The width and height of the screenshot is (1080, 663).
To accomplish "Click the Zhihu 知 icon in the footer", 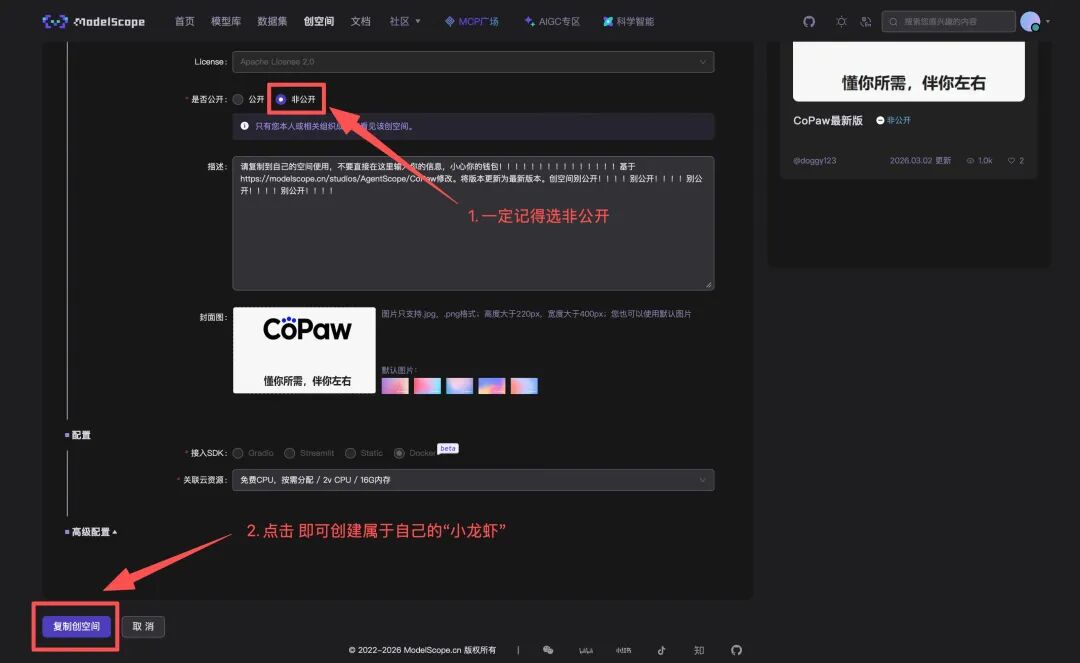I will pos(699,650).
